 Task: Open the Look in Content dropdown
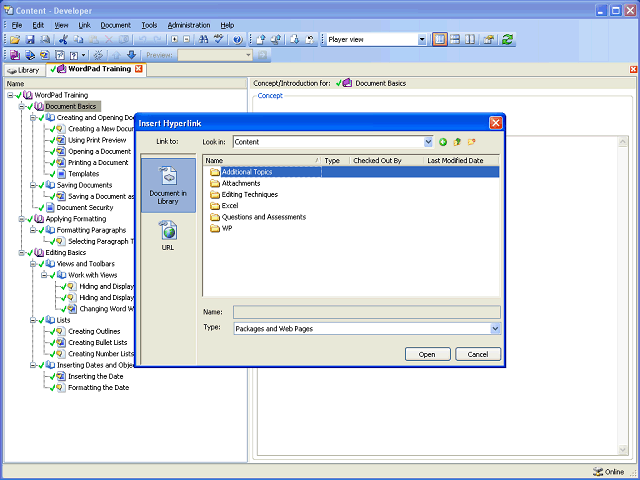click(x=428, y=142)
